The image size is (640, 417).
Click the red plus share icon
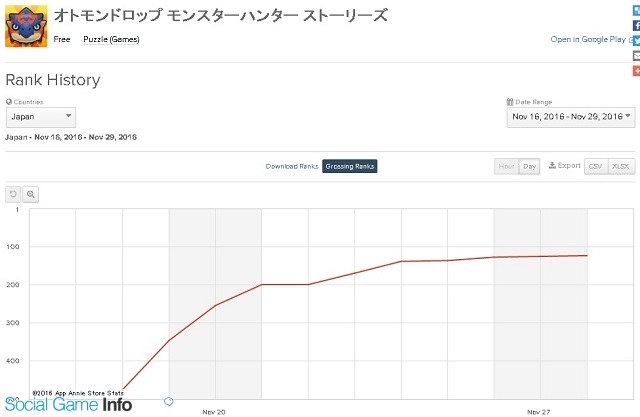click(636, 71)
